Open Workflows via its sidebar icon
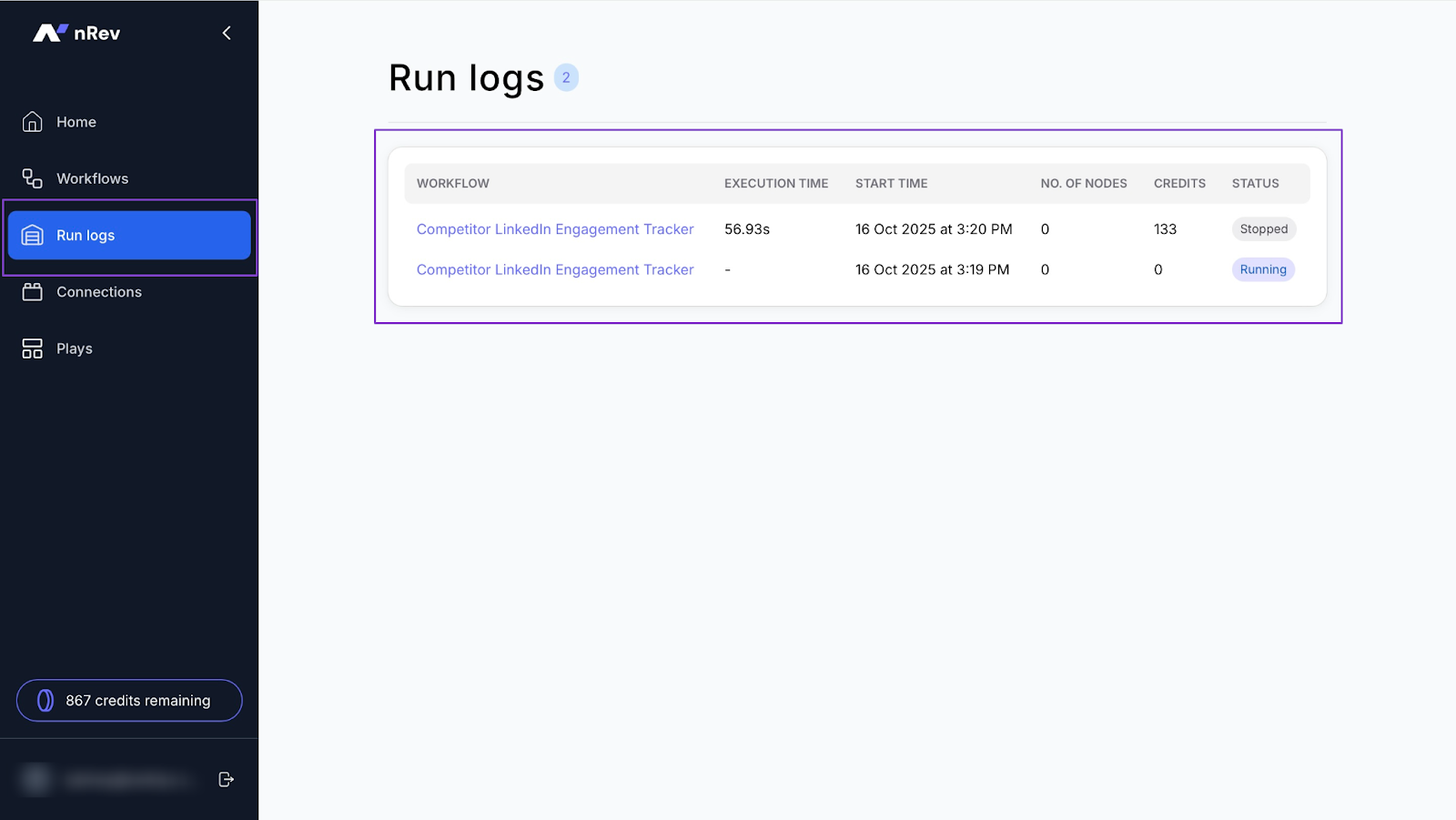The image size is (1456, 820). [30, 178]
